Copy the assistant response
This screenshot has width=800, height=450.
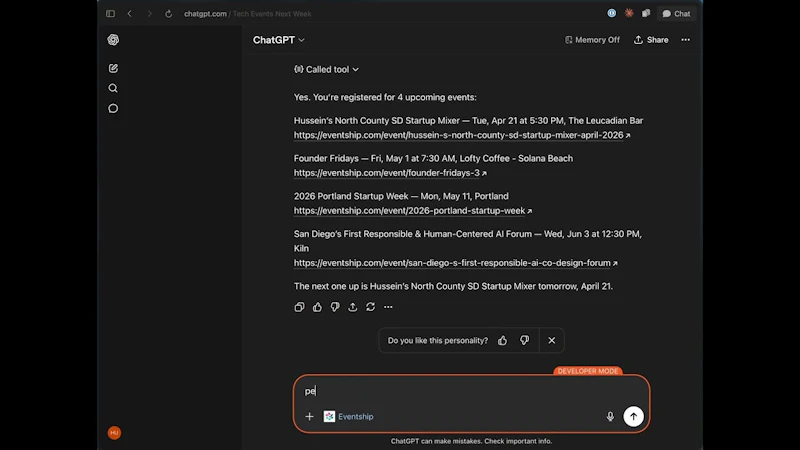[299, 307]
